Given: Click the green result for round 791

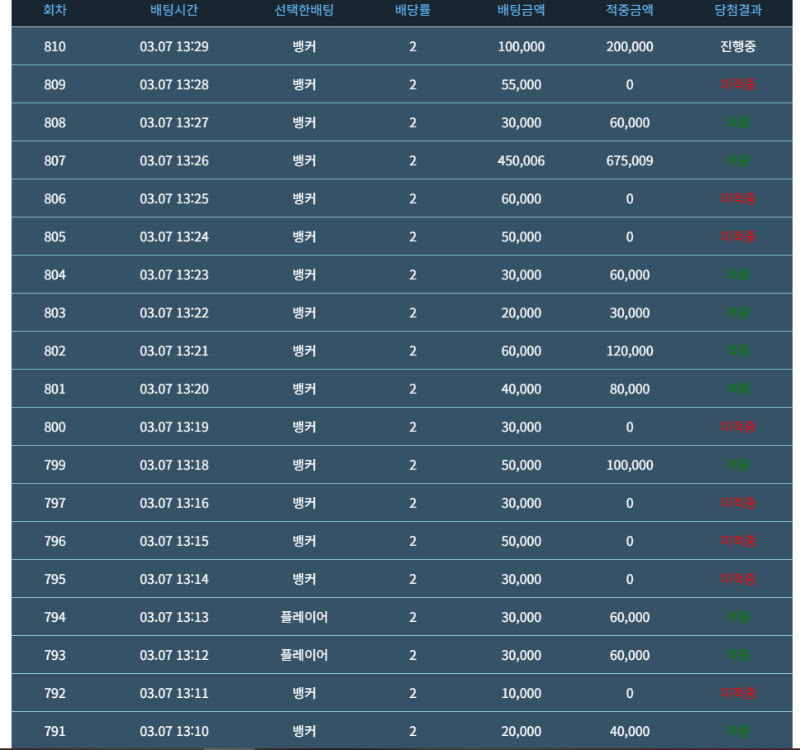Looking at the screenshot, I should (x=738, y=731).
